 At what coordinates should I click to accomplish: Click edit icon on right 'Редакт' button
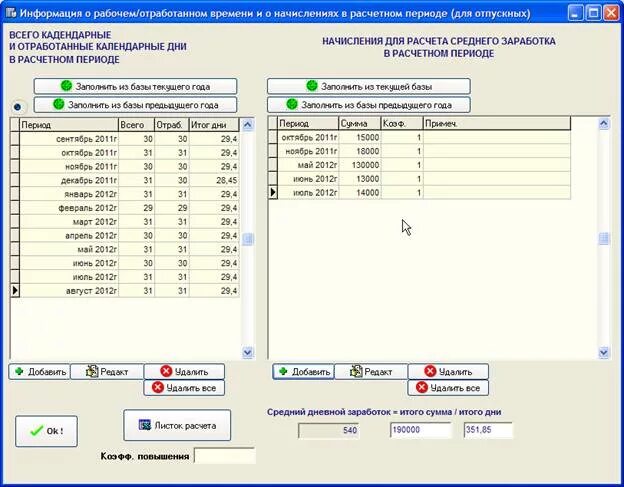[x=355, y=371]
